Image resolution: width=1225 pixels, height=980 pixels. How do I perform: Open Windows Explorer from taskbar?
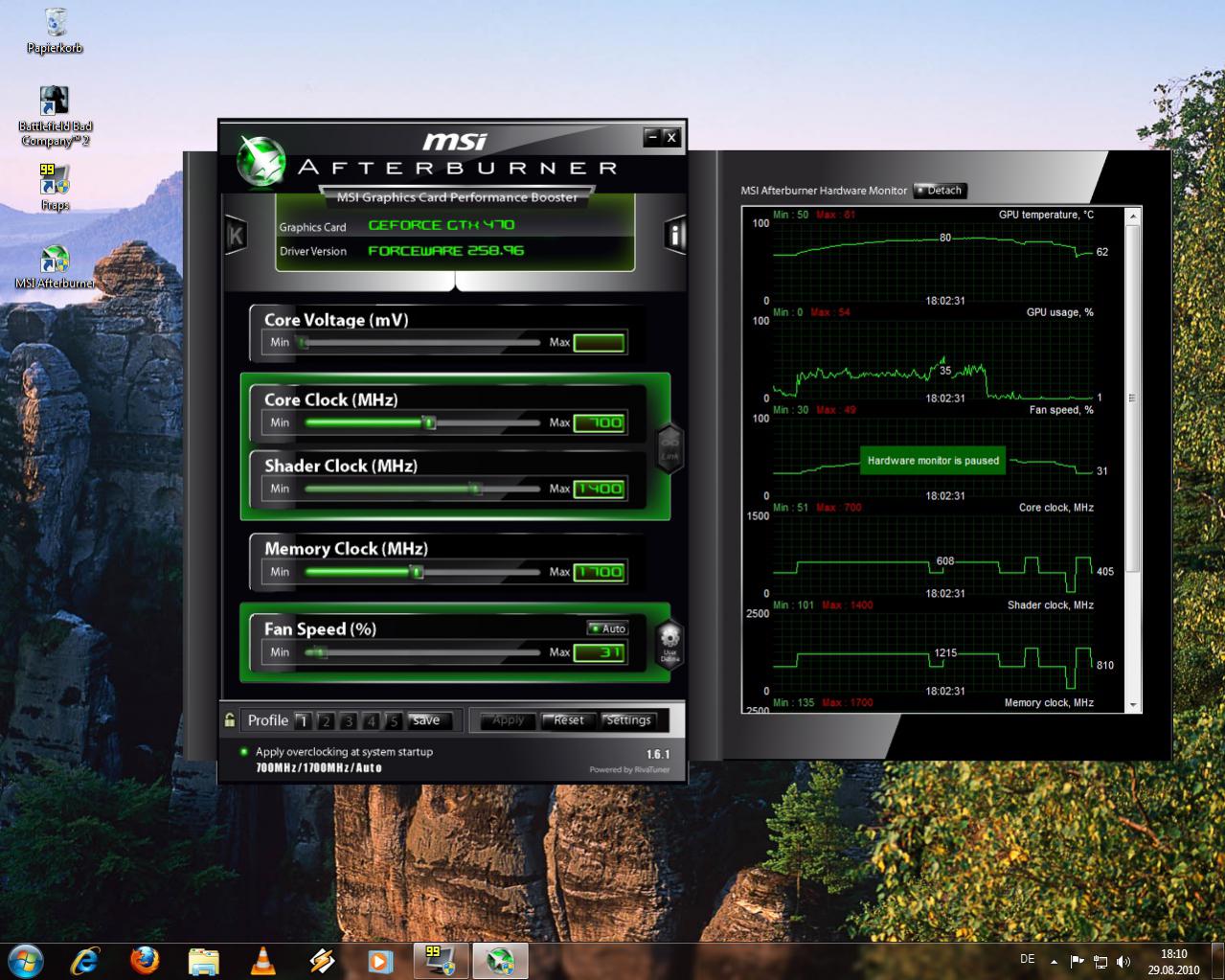pos(204,961)
